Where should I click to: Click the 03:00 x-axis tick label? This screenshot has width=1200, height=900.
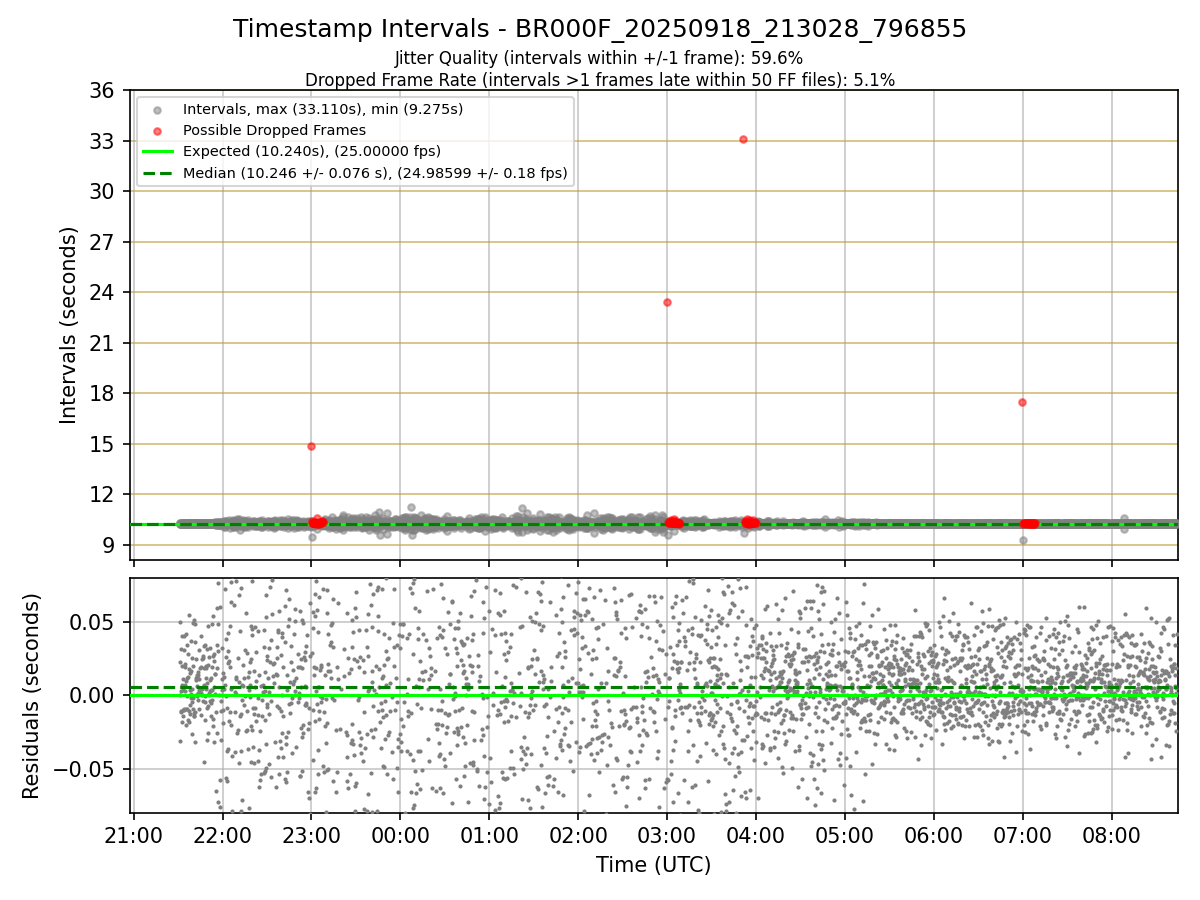point(667,835)
